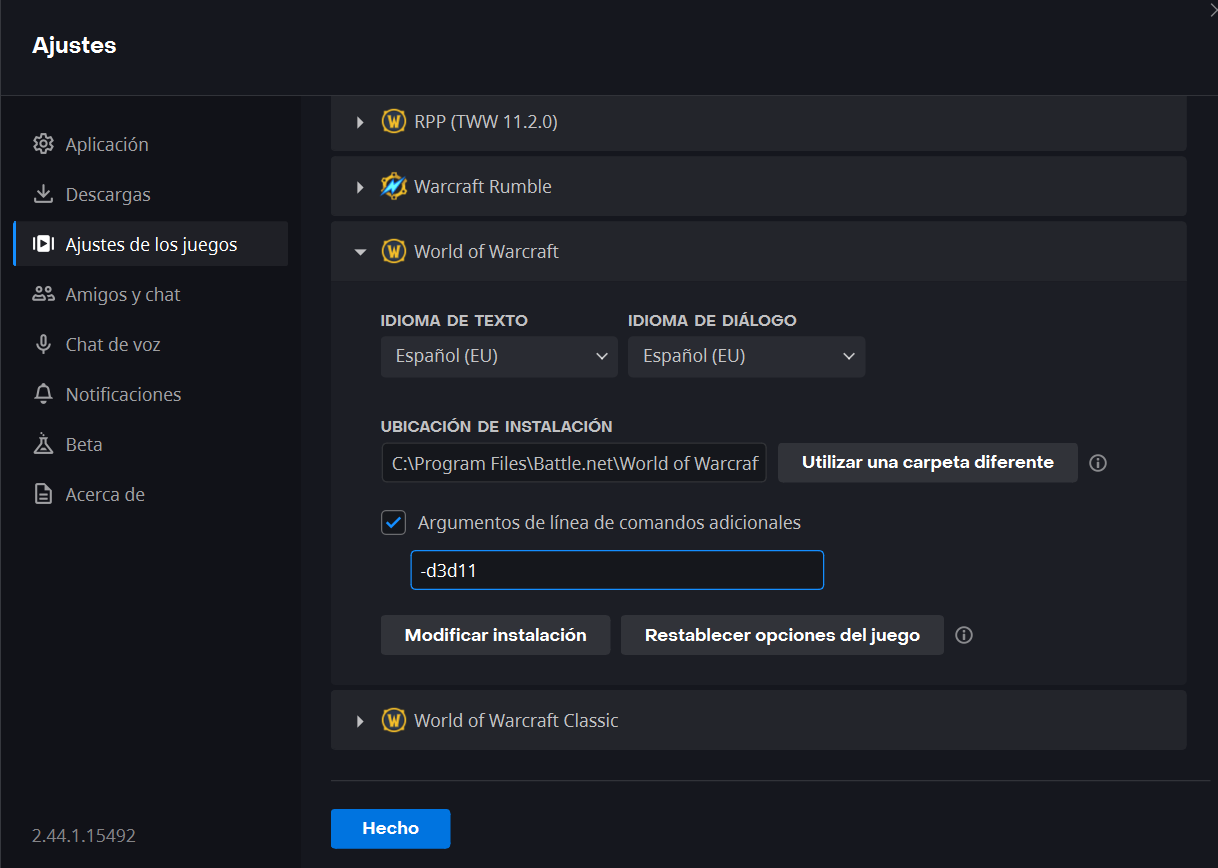The image size is (1218, 868).
Task: Open the Beta settings section
Action: (x=150, y=444)
